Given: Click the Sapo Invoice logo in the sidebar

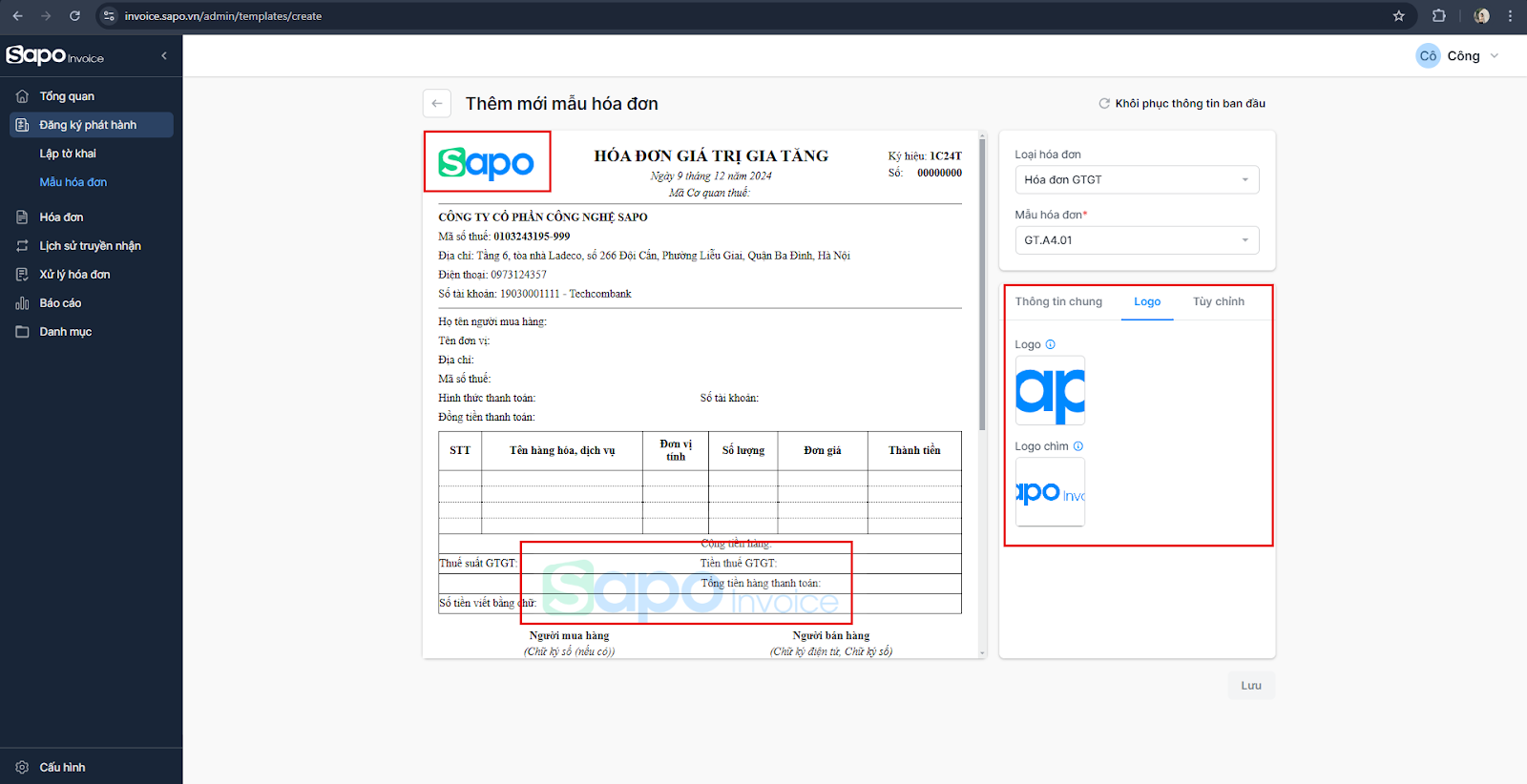Looking at the screenshot, I should (x=55, y=55).
